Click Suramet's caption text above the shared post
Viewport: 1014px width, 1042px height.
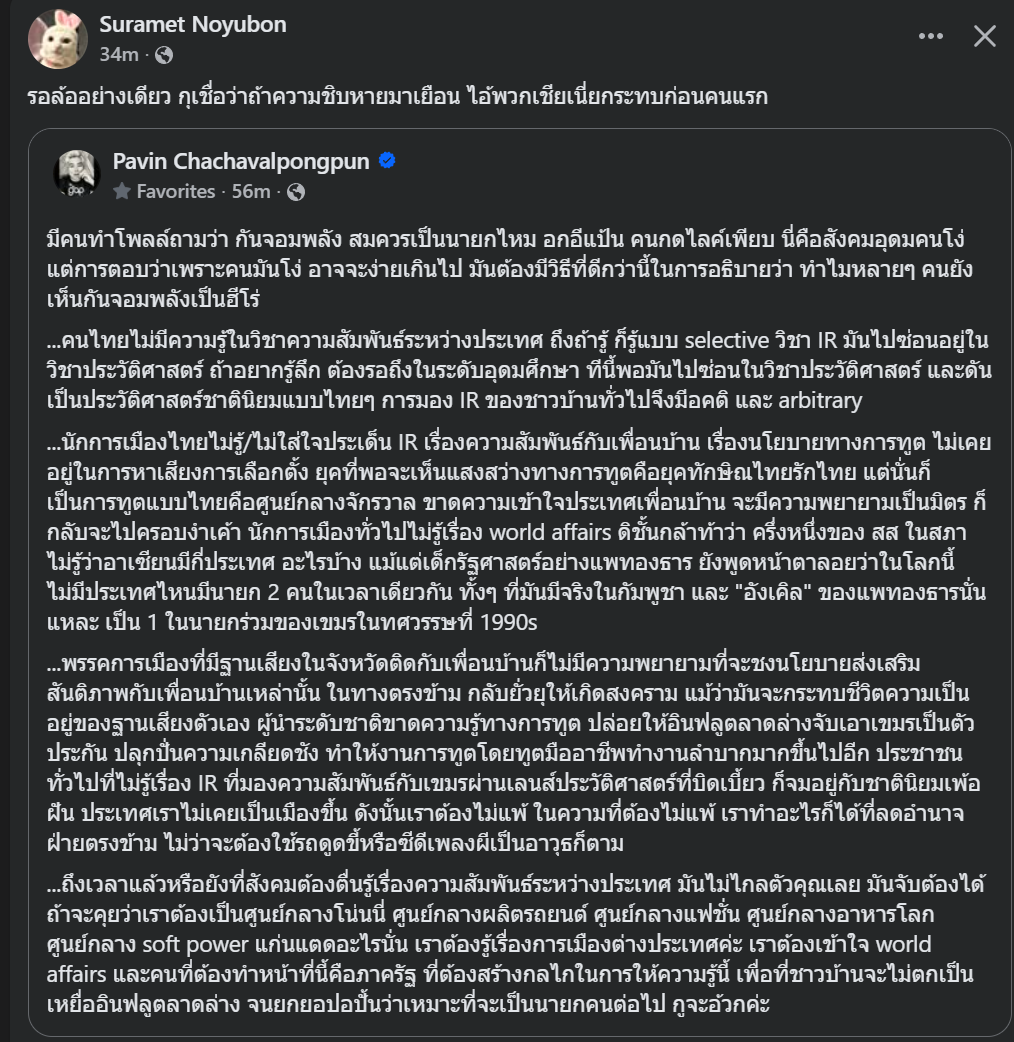point(396,98)
